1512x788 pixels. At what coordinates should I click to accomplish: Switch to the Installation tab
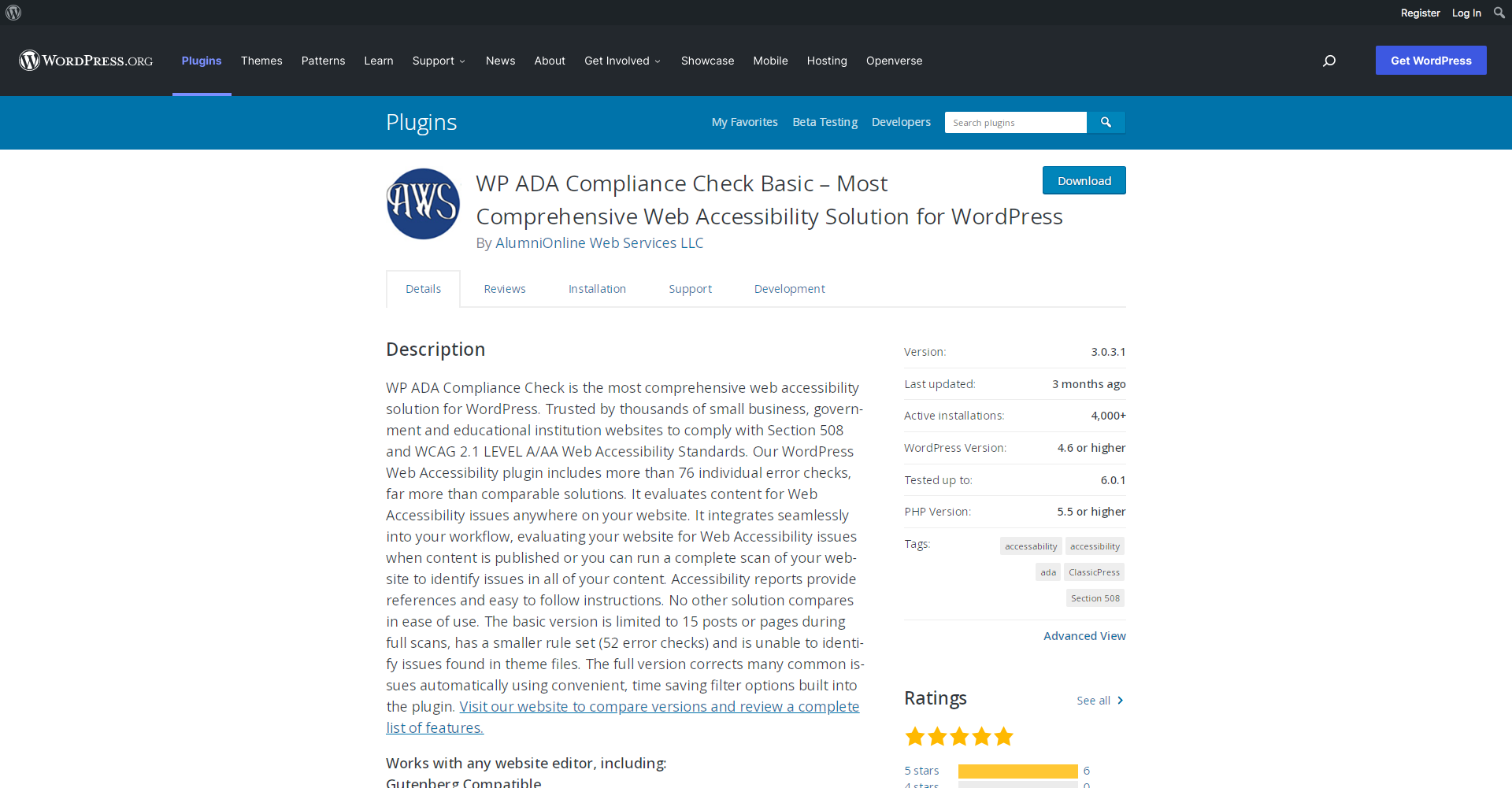pos(597,289)
